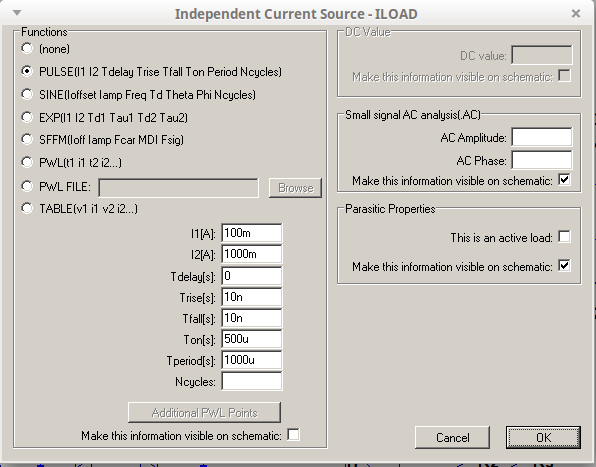Enable the 'This is an active load' checkbox
Screen dimensions: 596x467
[x=564, y=237]
